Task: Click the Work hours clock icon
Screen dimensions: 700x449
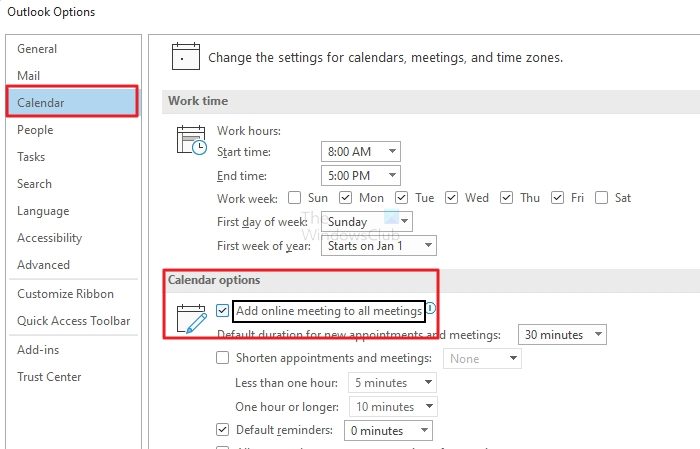Action: tap(190, 140)
